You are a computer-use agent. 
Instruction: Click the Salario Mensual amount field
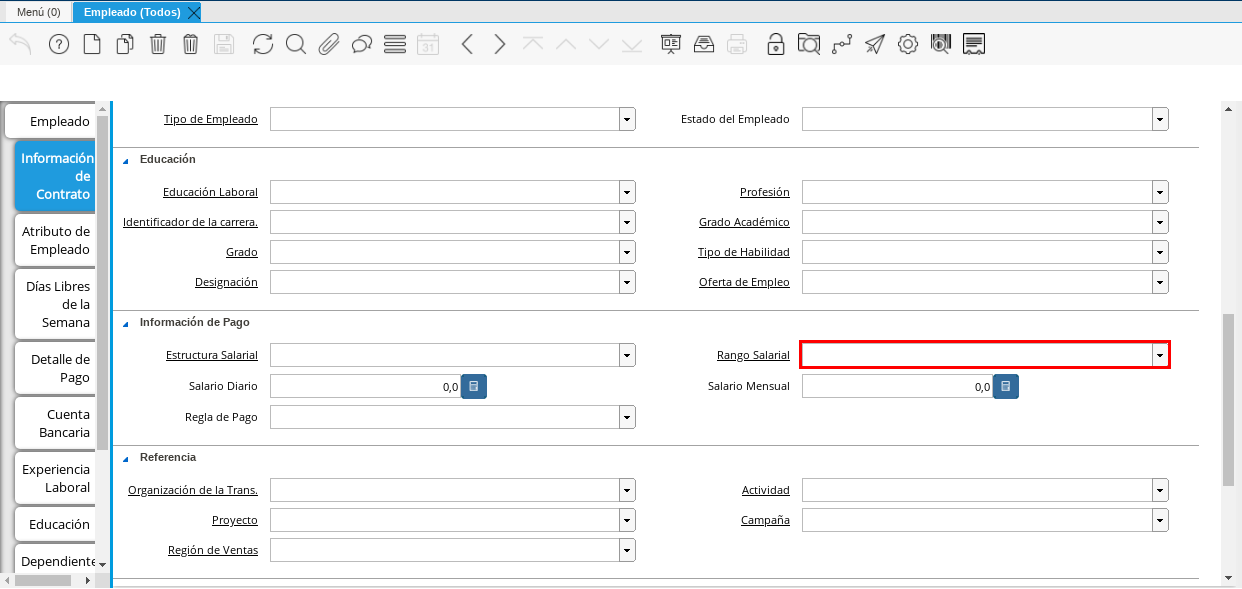[897, 386]
